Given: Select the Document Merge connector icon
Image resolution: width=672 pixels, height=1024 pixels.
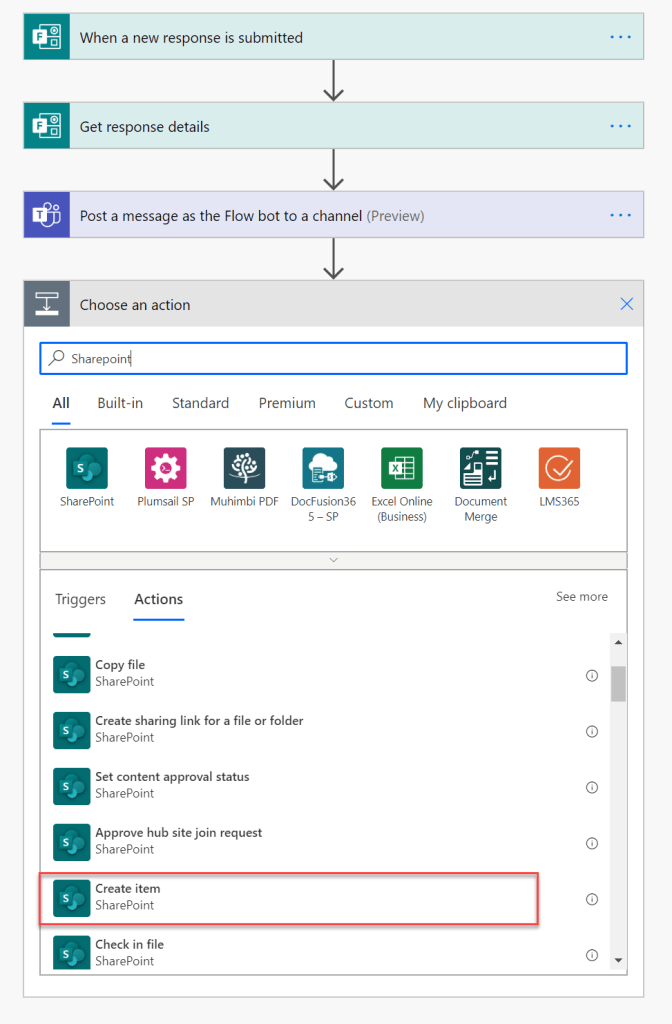Looking at the screenshot, I should coord(480,468).
